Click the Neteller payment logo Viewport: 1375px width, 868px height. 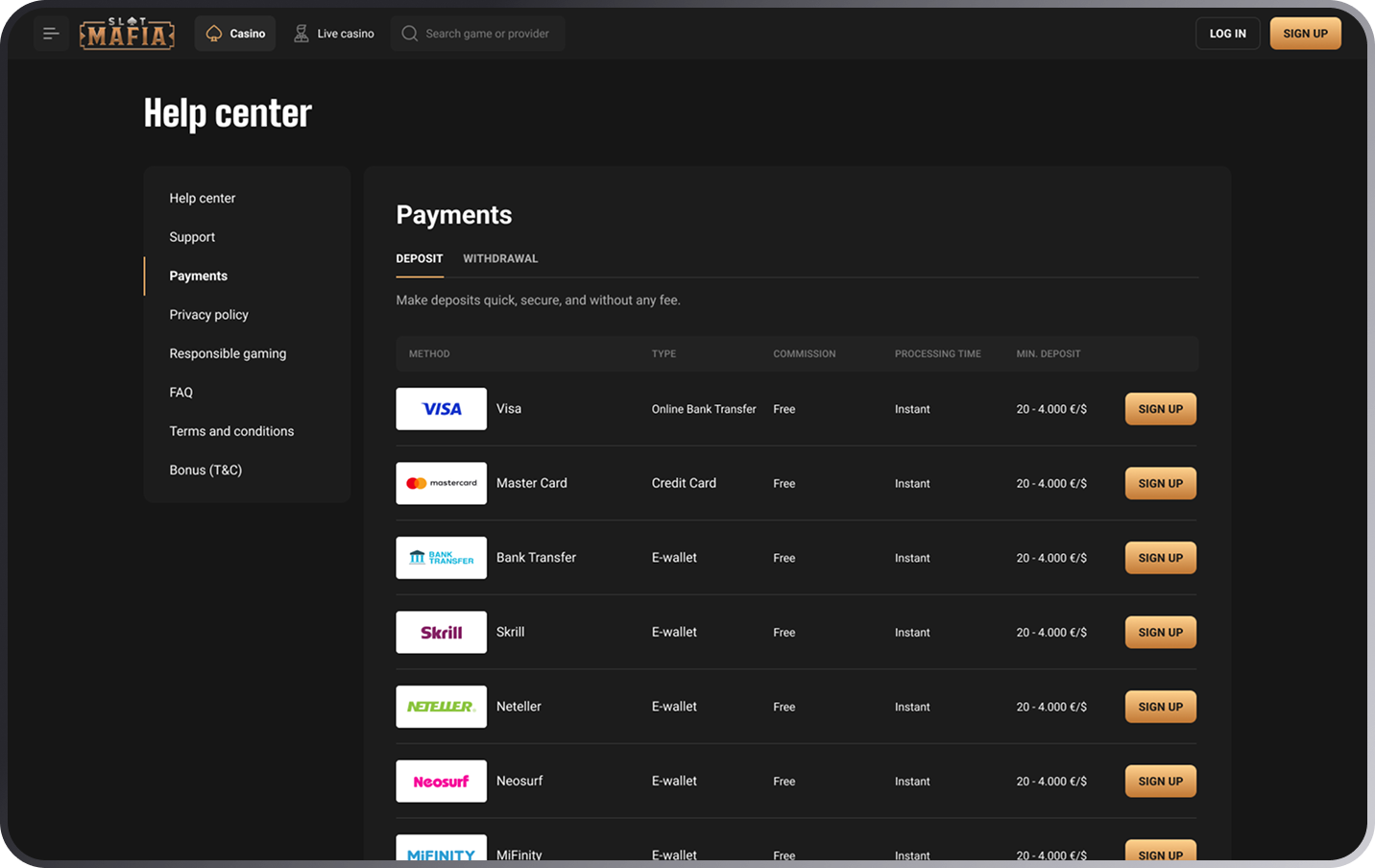(441, 707)
